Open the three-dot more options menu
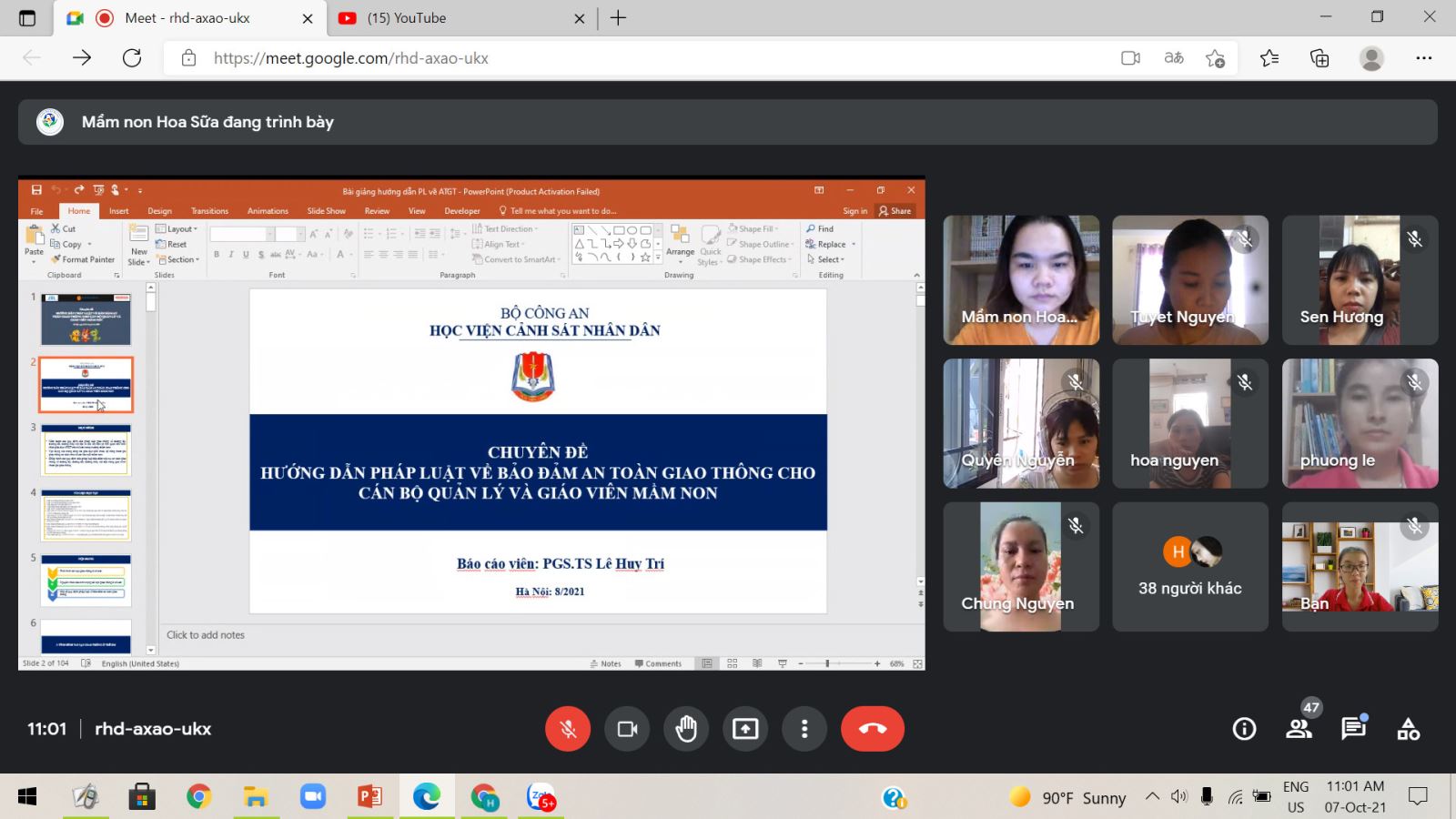This screenshot has width=1456, height=819. click(x=804, y=729)
